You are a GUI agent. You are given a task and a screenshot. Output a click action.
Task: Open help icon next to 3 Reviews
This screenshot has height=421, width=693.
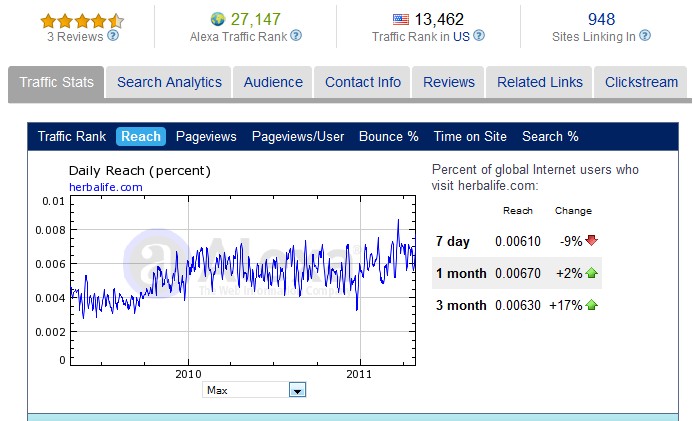[x=113, y=35]
